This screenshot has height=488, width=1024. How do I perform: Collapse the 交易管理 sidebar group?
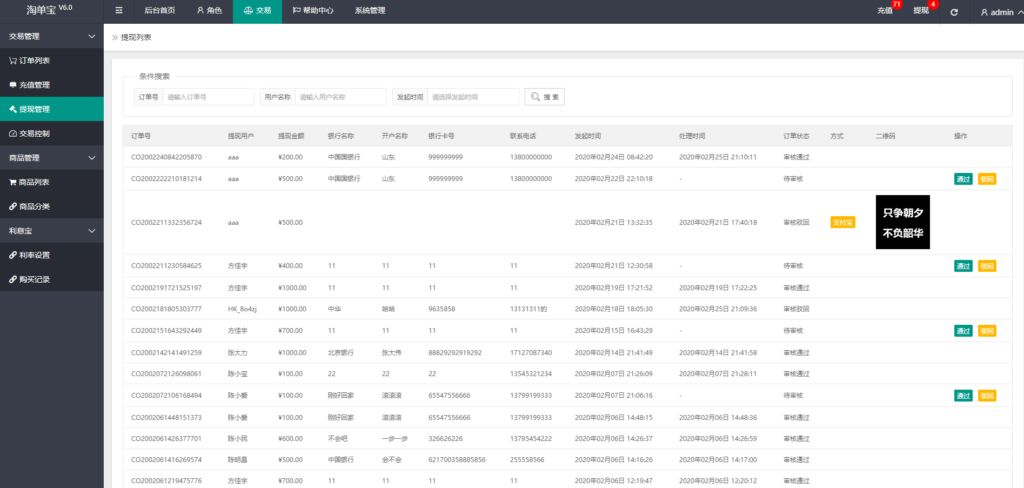50,36
